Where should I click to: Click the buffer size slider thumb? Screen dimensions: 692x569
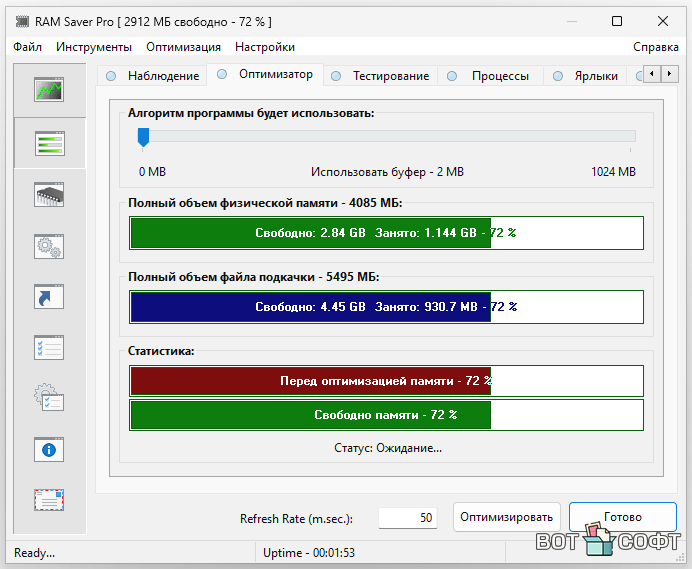[x=143, y=137]
